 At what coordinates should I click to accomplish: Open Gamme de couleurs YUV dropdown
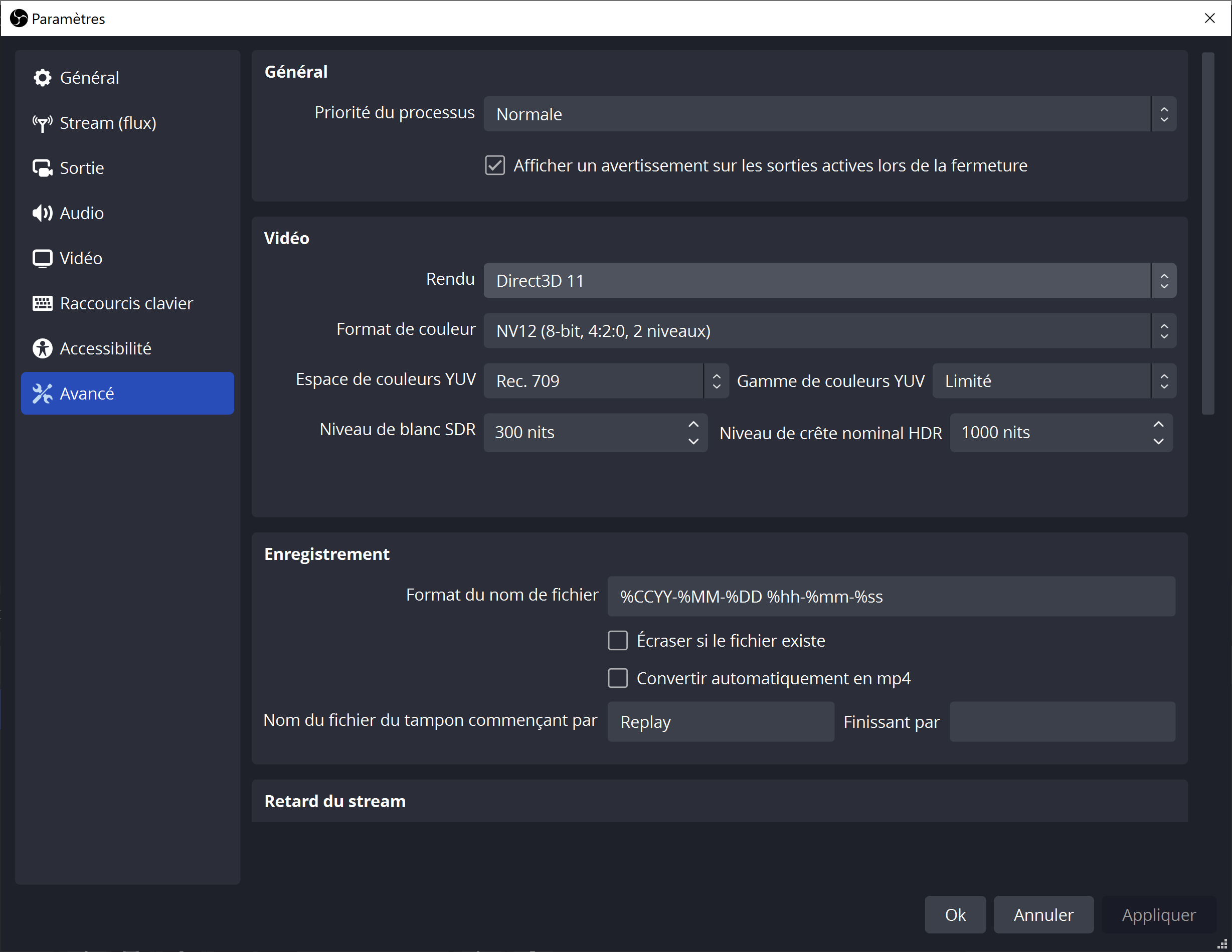(x=1054, y=381)
